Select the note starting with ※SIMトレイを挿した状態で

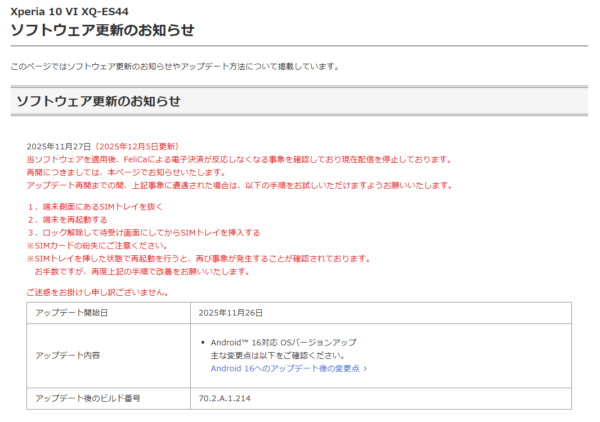click(199, 259)
